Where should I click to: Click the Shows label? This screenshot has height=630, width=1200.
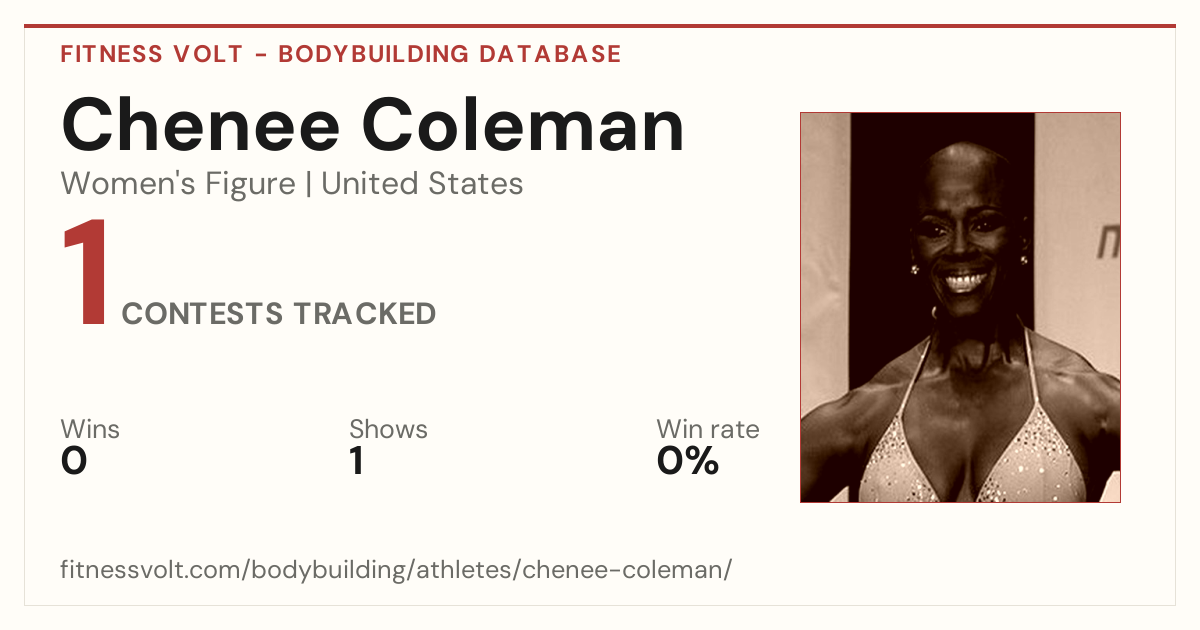click(x=388, y=429)
